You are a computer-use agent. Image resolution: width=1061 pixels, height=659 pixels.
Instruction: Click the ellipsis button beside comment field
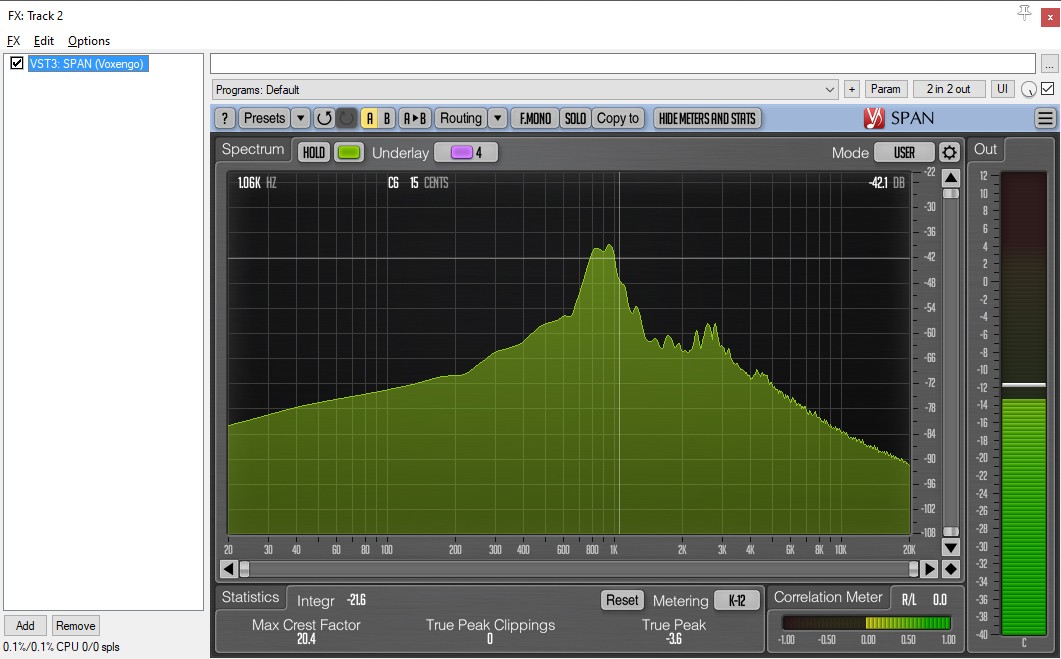[1049, 64]
